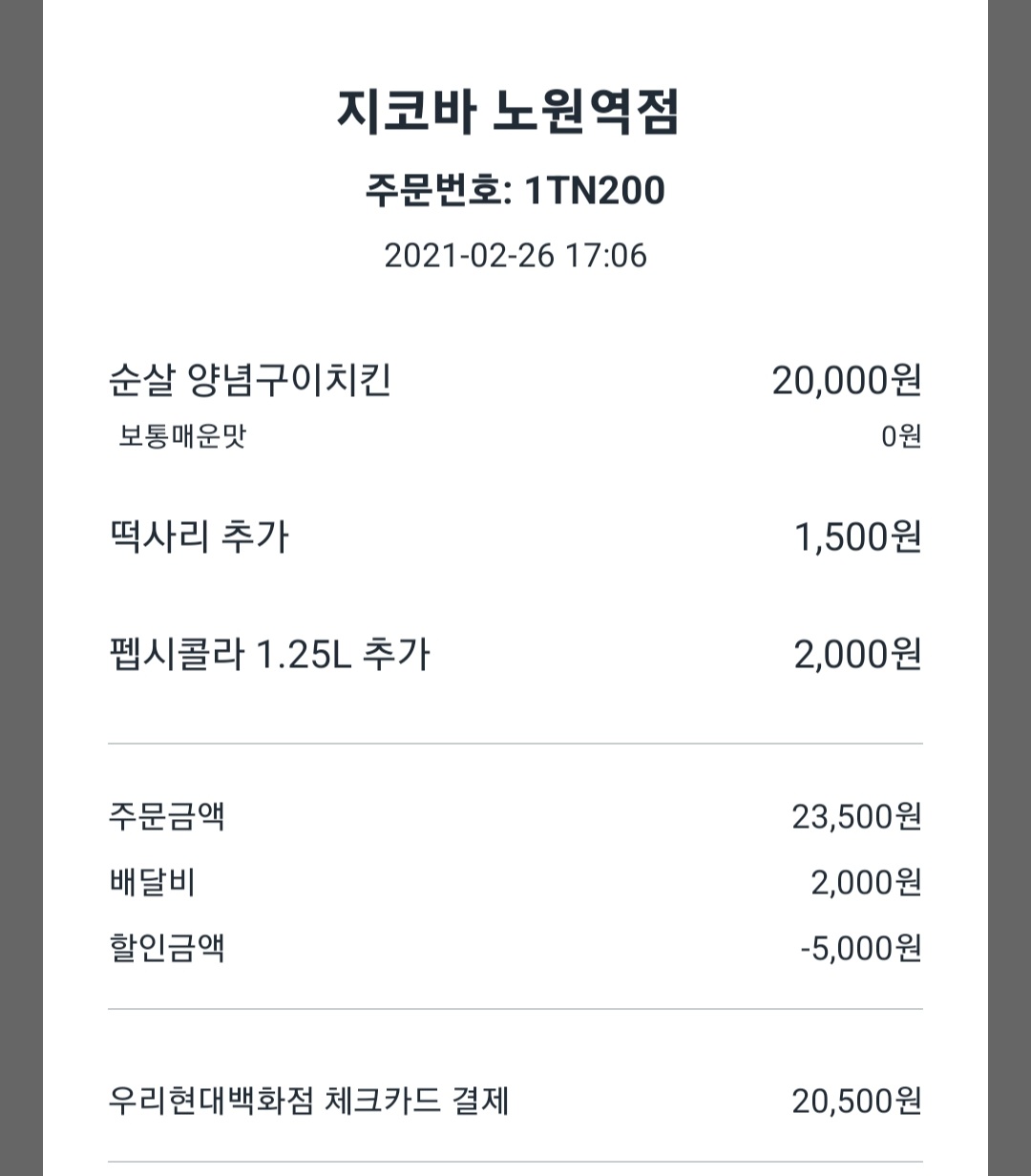Screen dimensions: 1031x1176
Task: Select the 순살 양념구이치킨 menu item
Action: (250, 381)
